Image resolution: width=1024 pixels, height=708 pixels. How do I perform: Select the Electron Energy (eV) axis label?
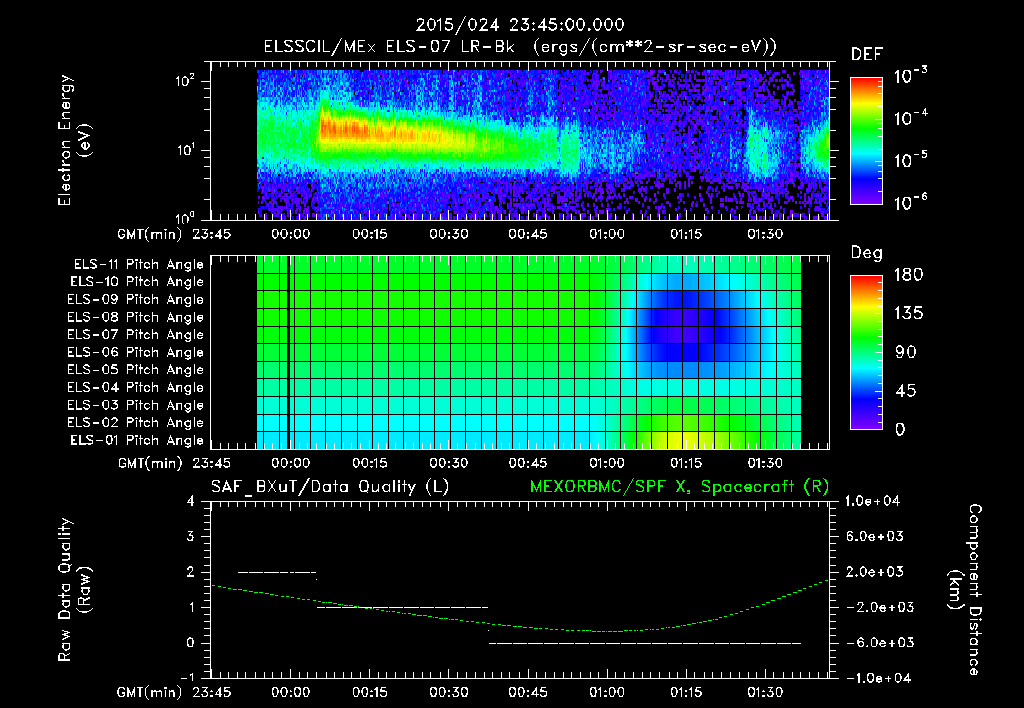point(74,140)
